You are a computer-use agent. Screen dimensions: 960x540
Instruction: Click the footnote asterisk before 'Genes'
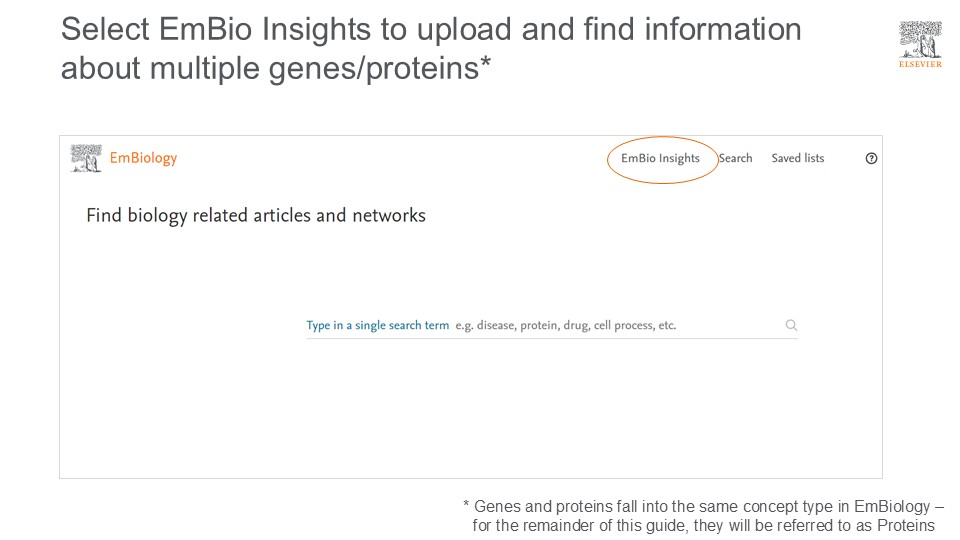tap(466, 505)
